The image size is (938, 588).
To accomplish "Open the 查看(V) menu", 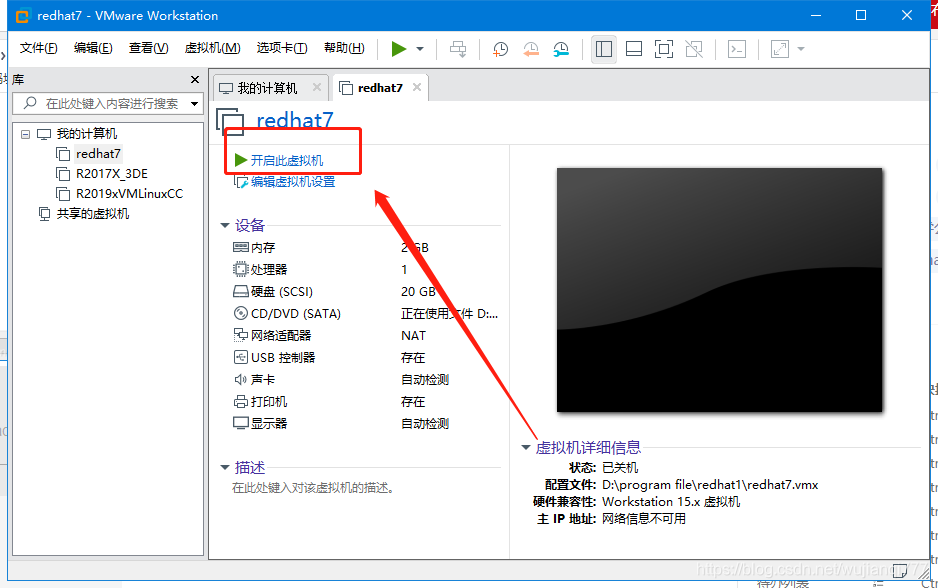I will pos(148,48).
